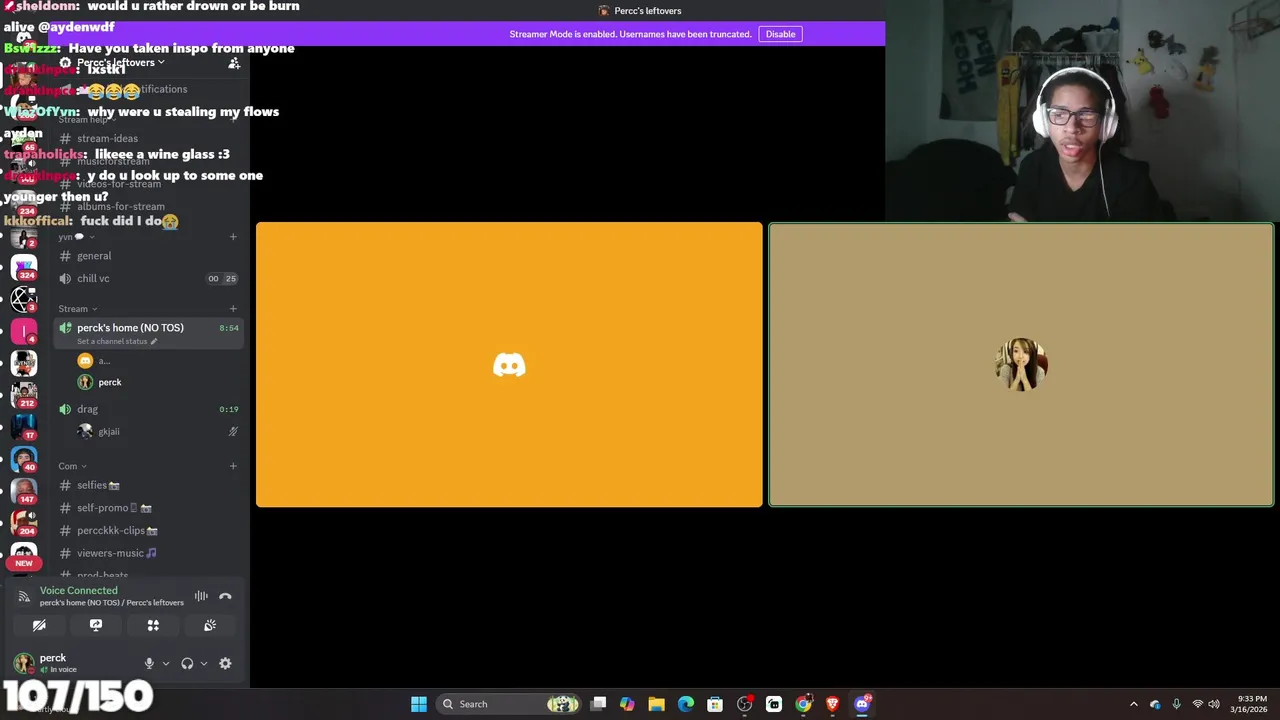Image resolution: width=1280 pixels, height=720 pixels.
Task: Show hidden system tray icons
Action: click(1133, 704)
